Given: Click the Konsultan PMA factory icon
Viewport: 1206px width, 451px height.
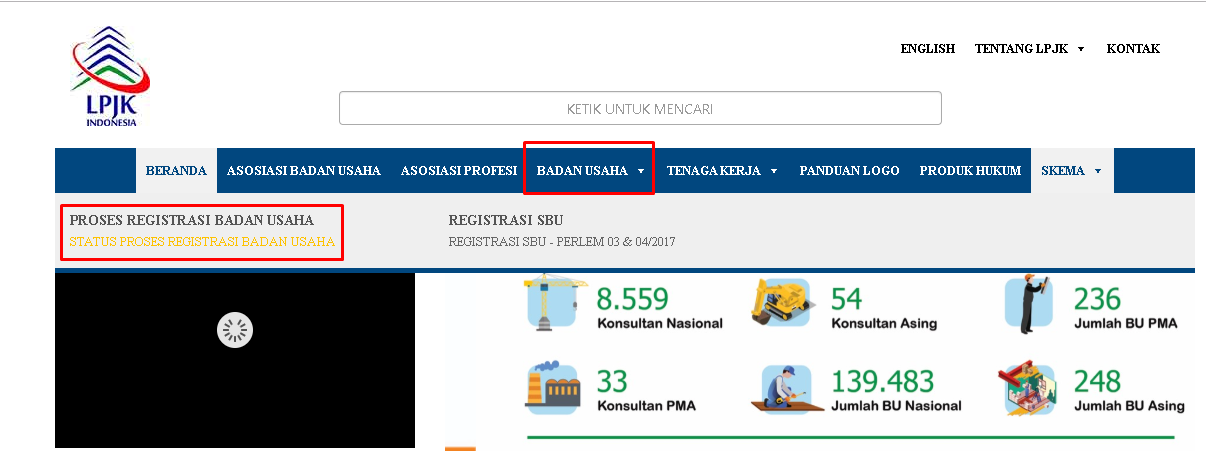Looking at the screenshot, I should (554, 387).
